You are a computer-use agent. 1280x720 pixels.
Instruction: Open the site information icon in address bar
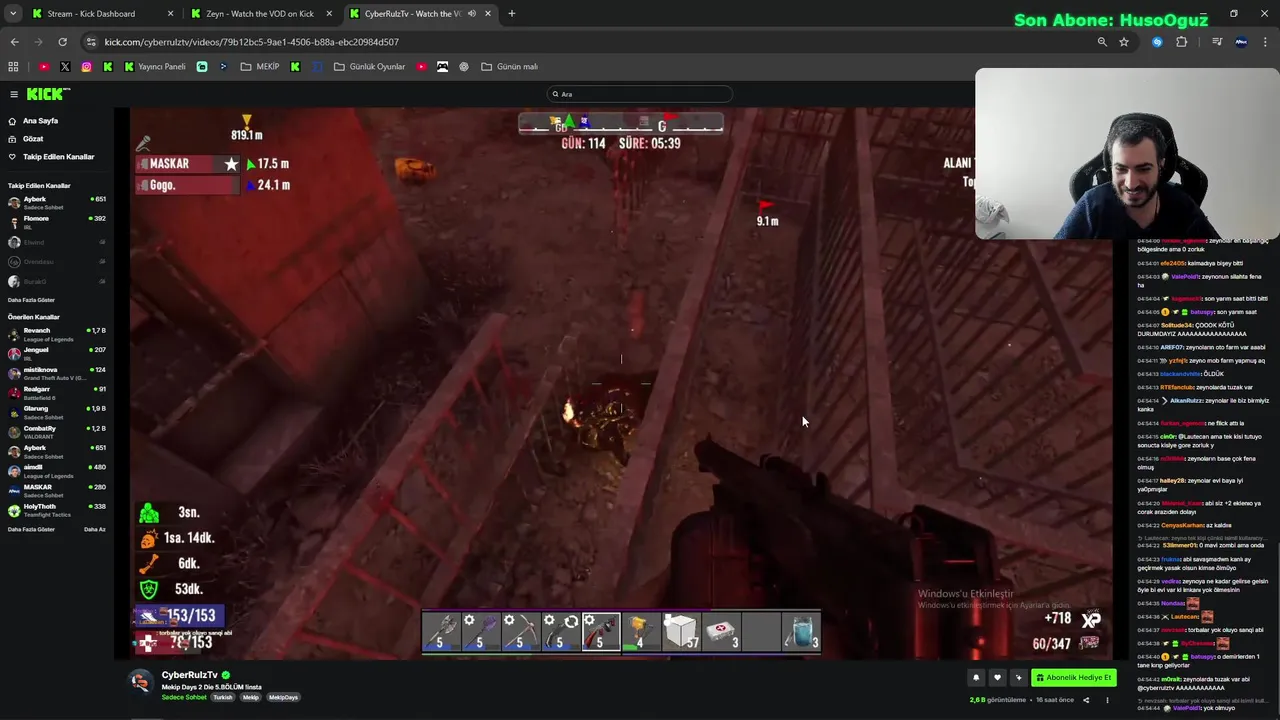click(x=92, y=42)
